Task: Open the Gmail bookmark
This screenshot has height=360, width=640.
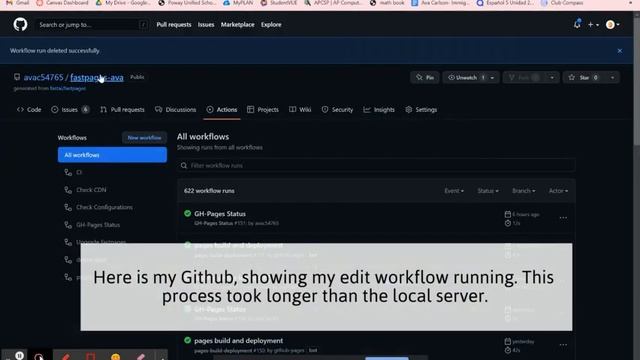Action: pyautogui.click(x=18, y=3)
